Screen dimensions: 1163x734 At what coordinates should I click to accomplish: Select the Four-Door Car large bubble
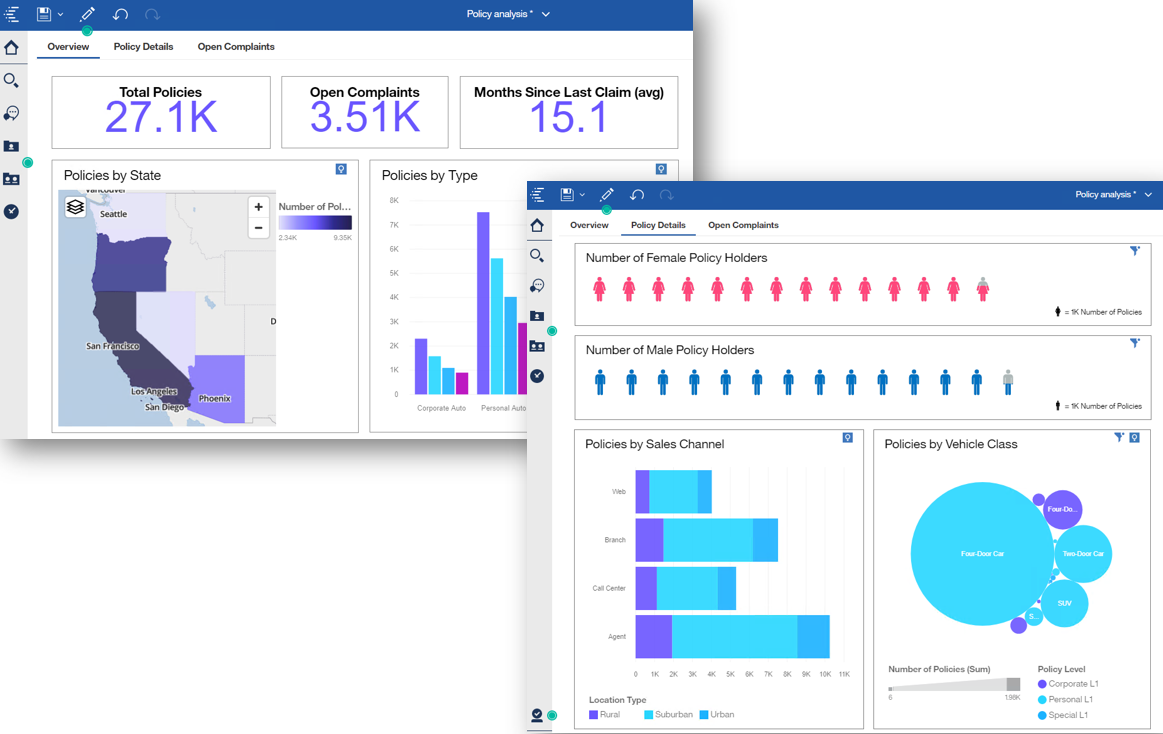[x=982, y=554]
